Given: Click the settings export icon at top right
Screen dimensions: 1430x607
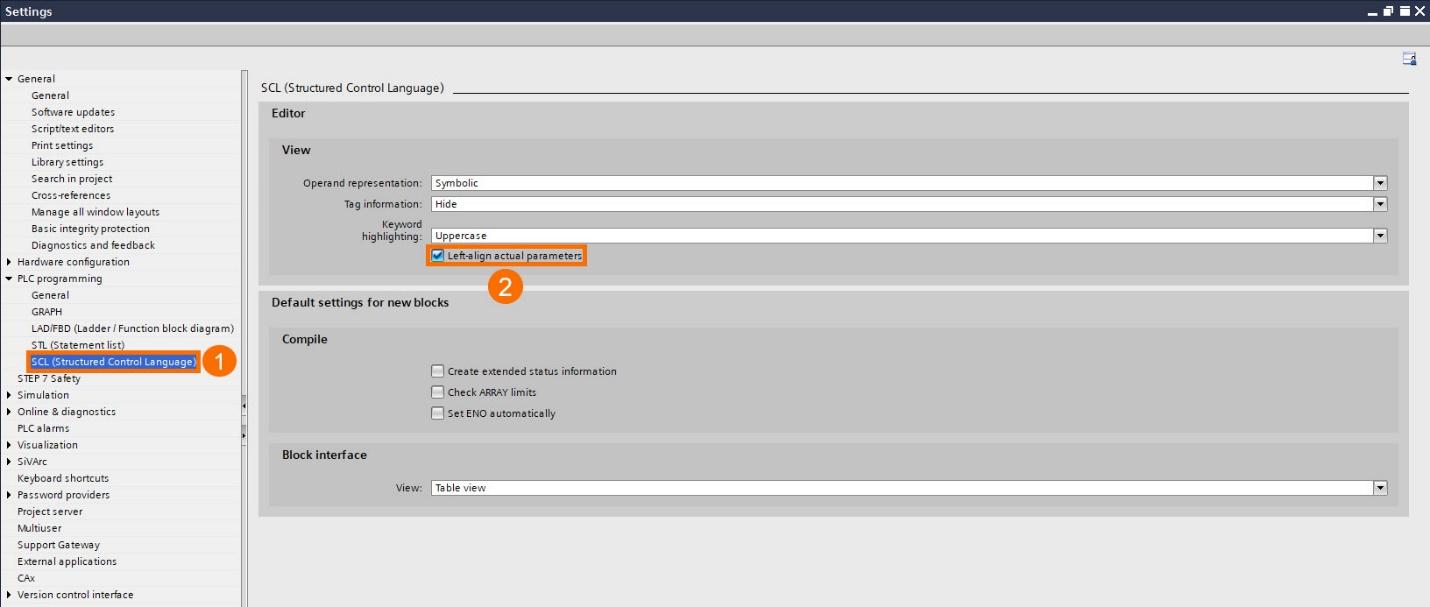Looking at the screenshot, I should pyautogui.click(x=1409, y=59).
